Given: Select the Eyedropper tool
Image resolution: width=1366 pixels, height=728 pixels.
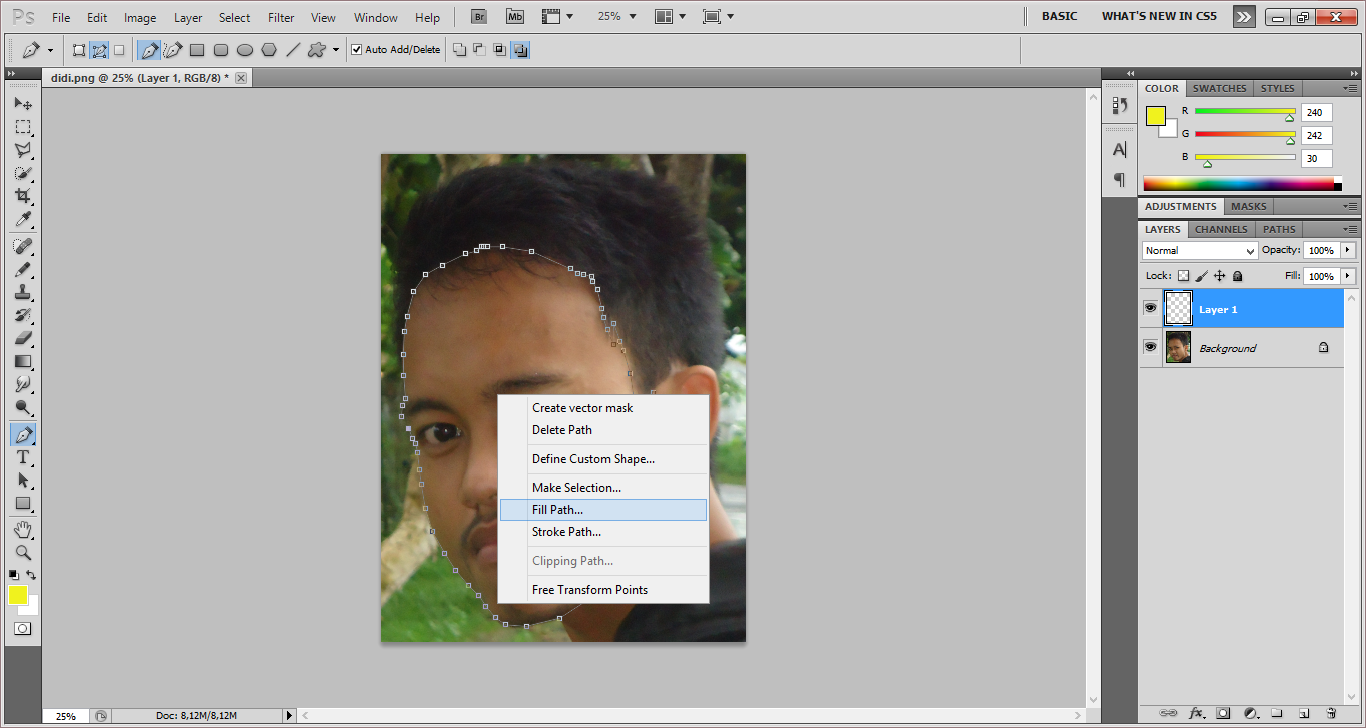Looking at the screenshot, I should (22, 220).
